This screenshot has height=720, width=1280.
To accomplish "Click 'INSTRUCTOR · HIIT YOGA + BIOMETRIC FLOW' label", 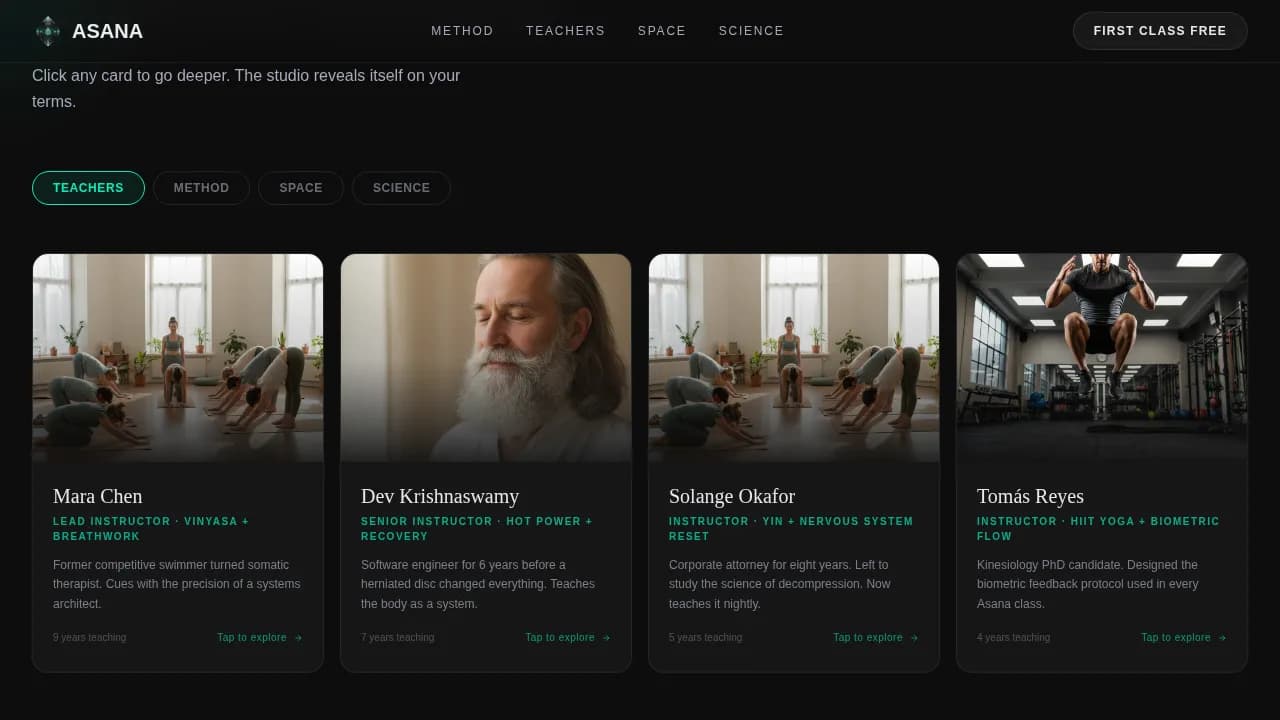I will (1098, 529).
